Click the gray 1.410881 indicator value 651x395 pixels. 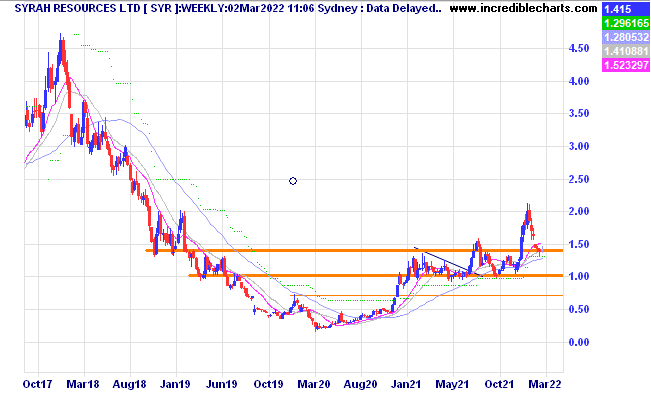tap(626, 51)
